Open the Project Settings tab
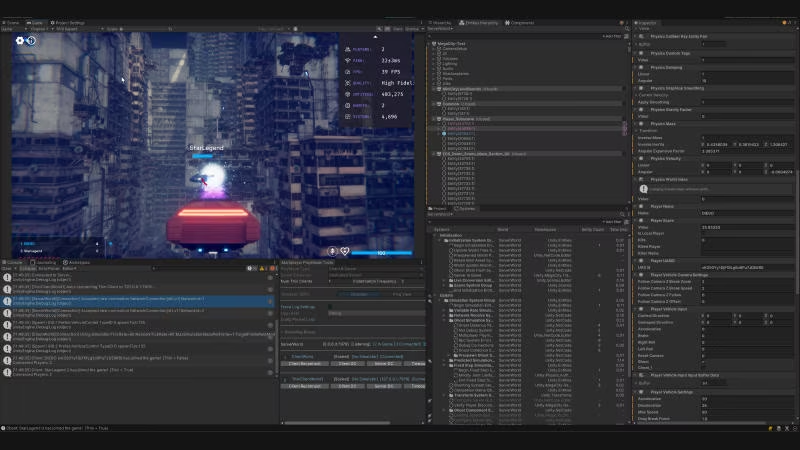800x450 pixels. point(68,22)
